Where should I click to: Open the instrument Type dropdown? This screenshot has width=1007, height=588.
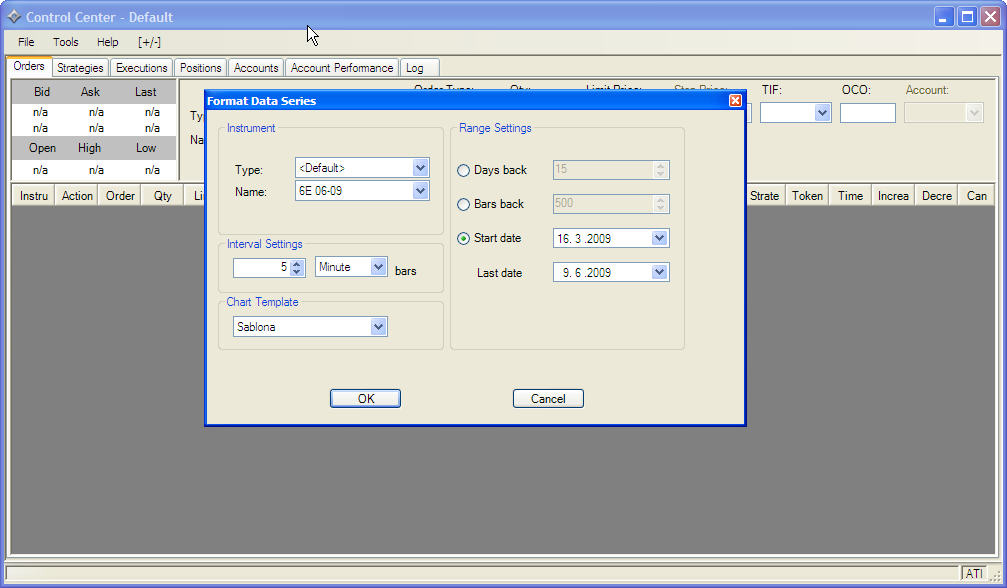point(420,168)
